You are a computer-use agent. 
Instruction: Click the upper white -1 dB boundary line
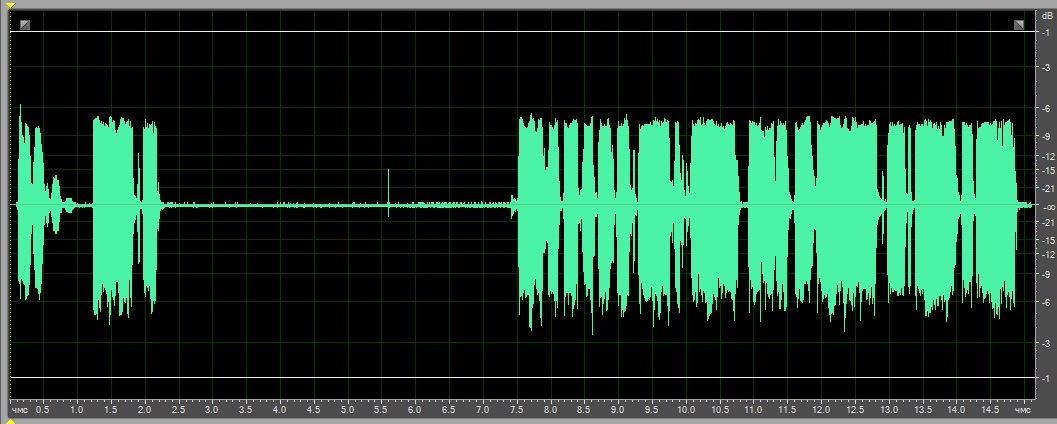[500, 31]
